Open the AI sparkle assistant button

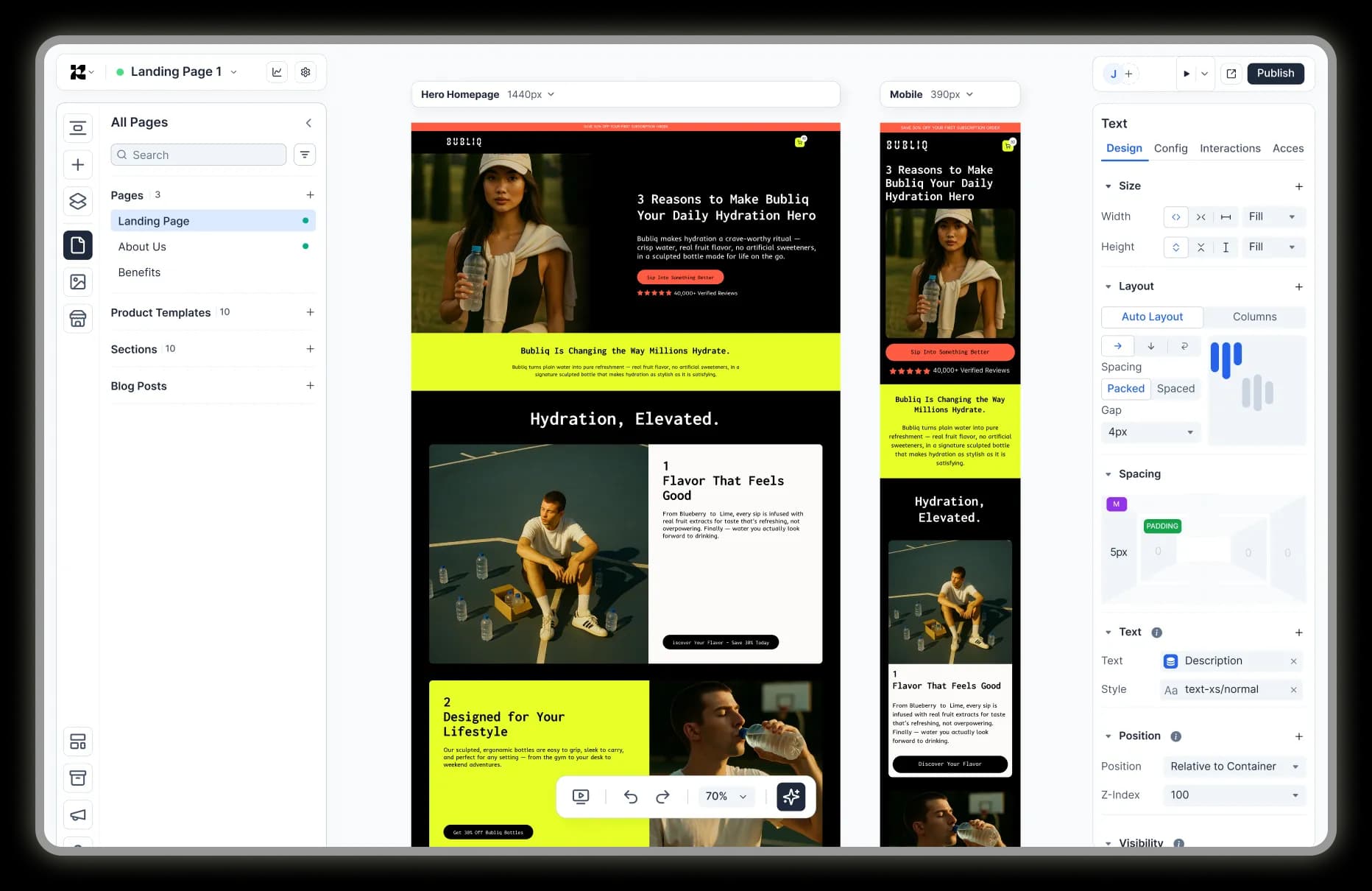coord(791,797)
